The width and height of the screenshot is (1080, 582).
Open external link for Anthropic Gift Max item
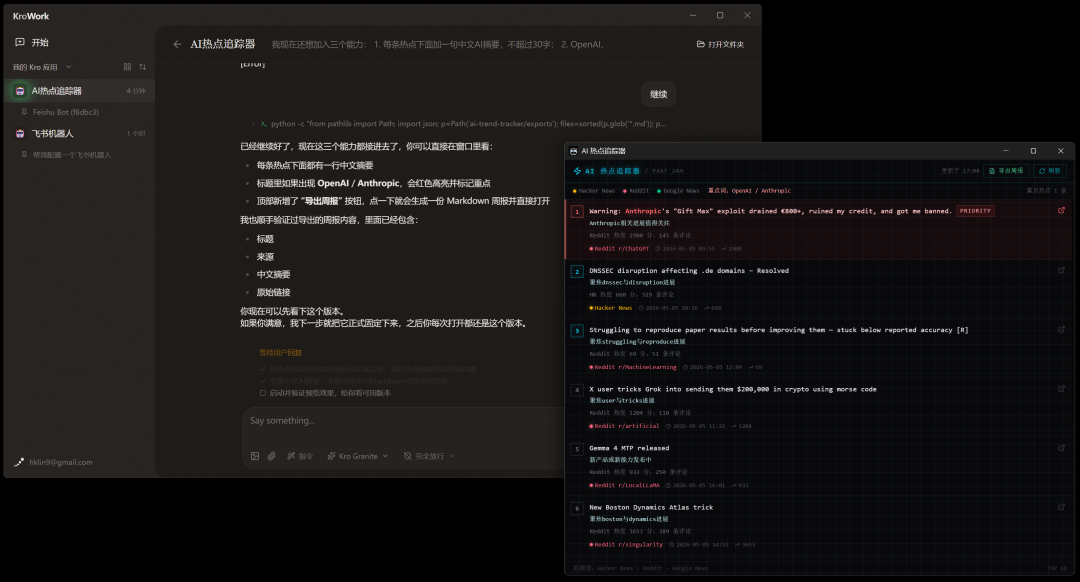click(x=1061, y=211)
